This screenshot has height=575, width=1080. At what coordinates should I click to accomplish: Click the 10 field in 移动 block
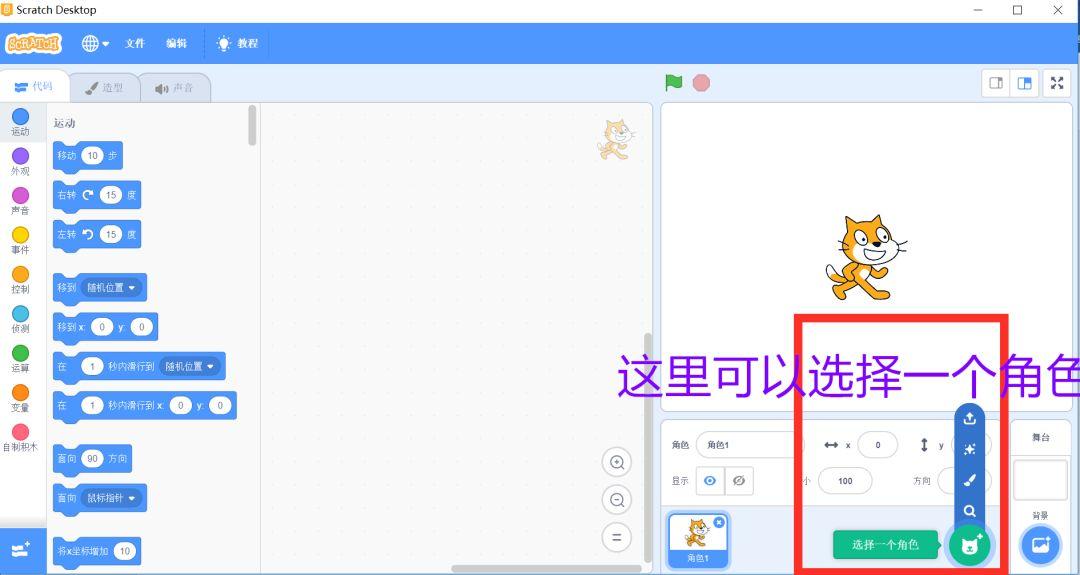92,156
